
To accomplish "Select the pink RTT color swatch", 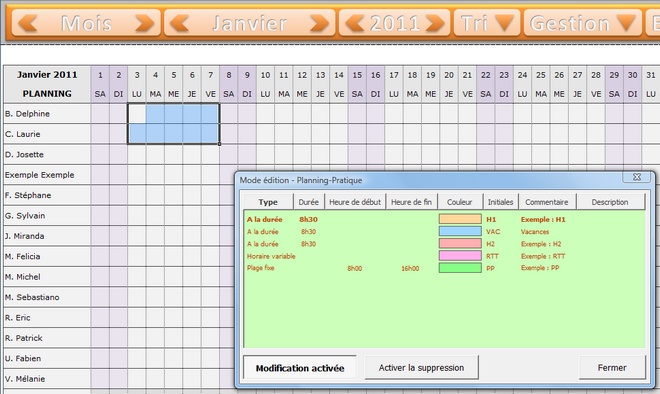I will coord(460,256).
